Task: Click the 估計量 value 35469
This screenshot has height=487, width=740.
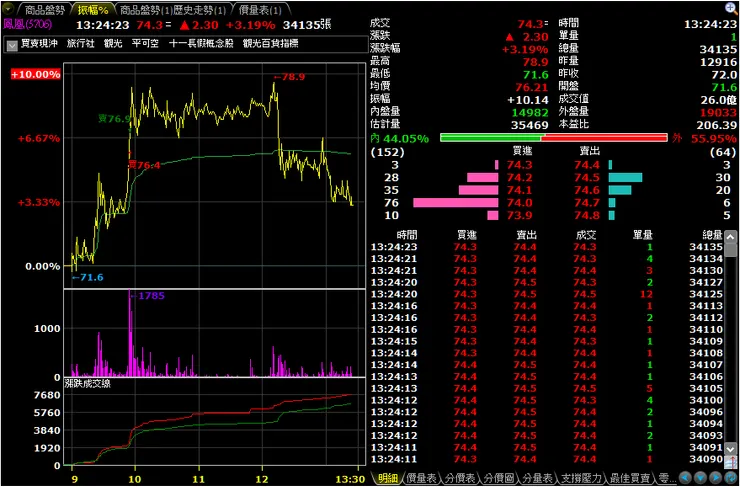Action: point(530,125)
